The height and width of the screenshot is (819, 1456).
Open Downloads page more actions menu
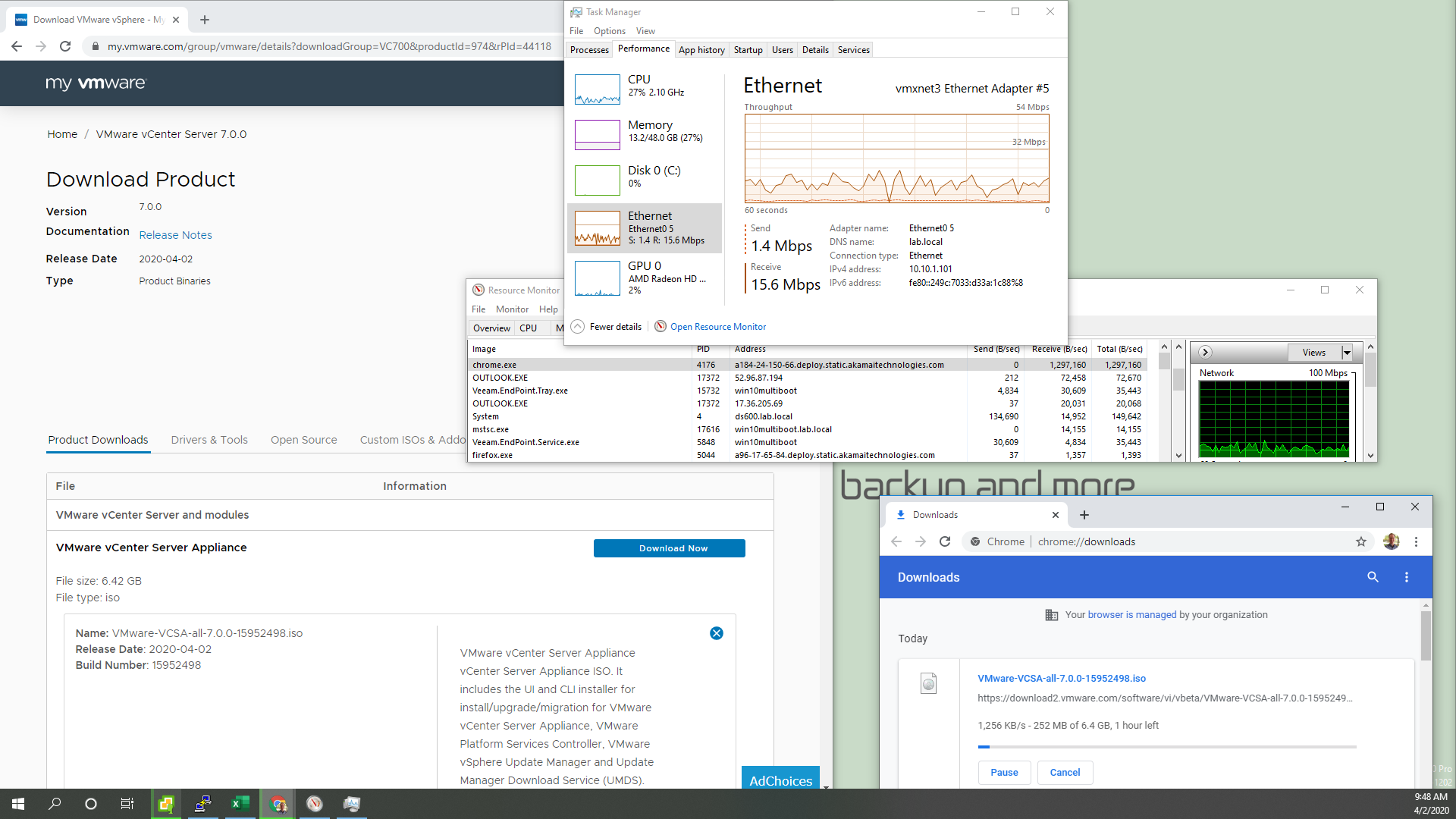coord(1407,577)
